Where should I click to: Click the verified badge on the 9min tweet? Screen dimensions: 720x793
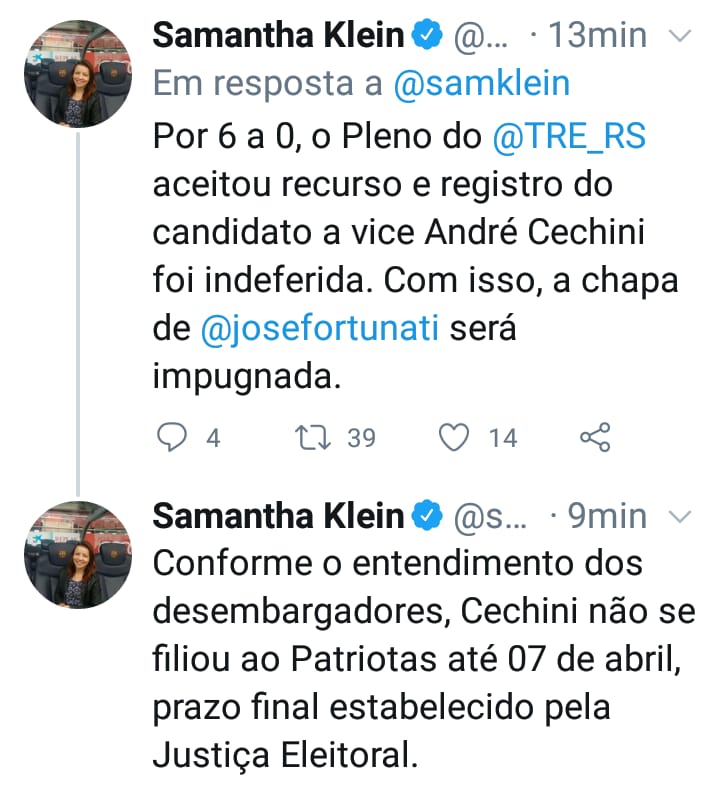click(x=427, y=516)
